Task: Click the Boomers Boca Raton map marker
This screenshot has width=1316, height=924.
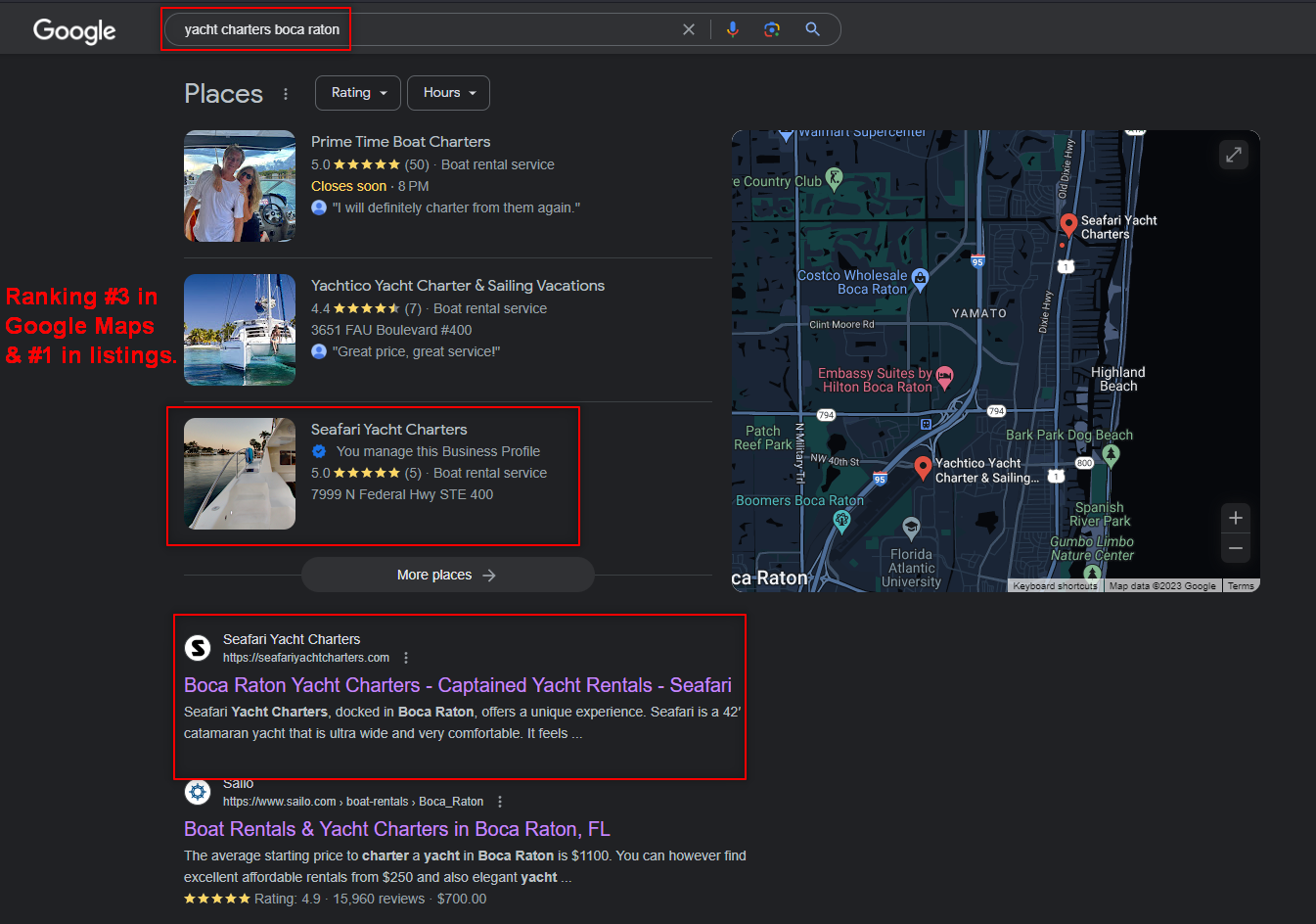Action: pyautogui.click(x=841, y=520)
